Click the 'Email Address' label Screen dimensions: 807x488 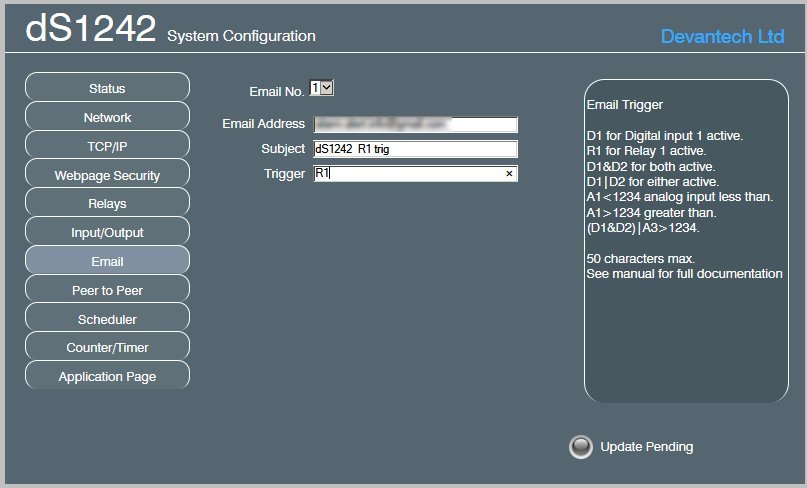[x=263, y=124]
